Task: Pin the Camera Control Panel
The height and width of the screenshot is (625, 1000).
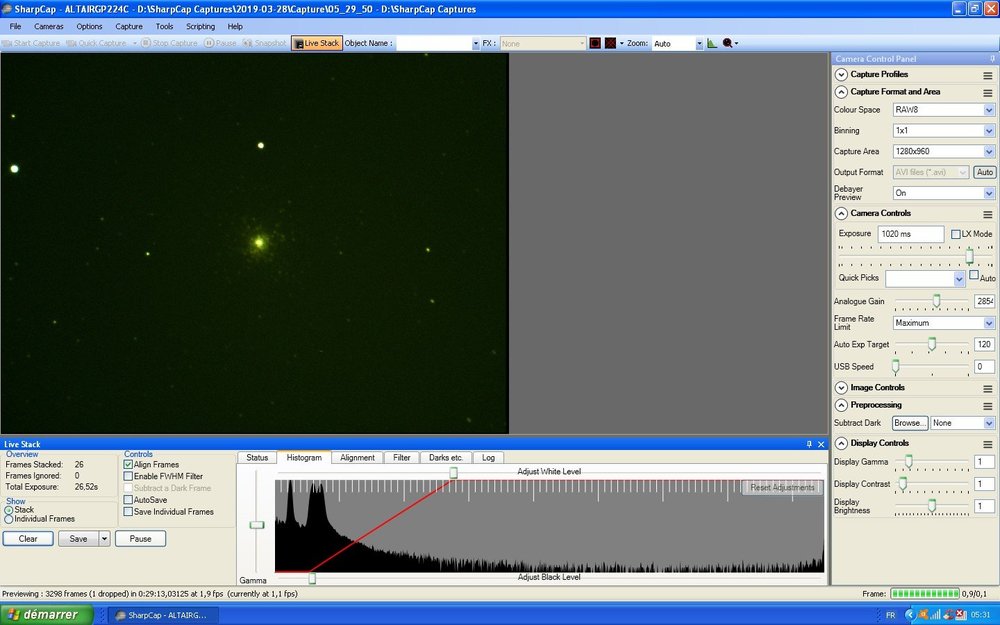Action: click(x=992, y=59)
